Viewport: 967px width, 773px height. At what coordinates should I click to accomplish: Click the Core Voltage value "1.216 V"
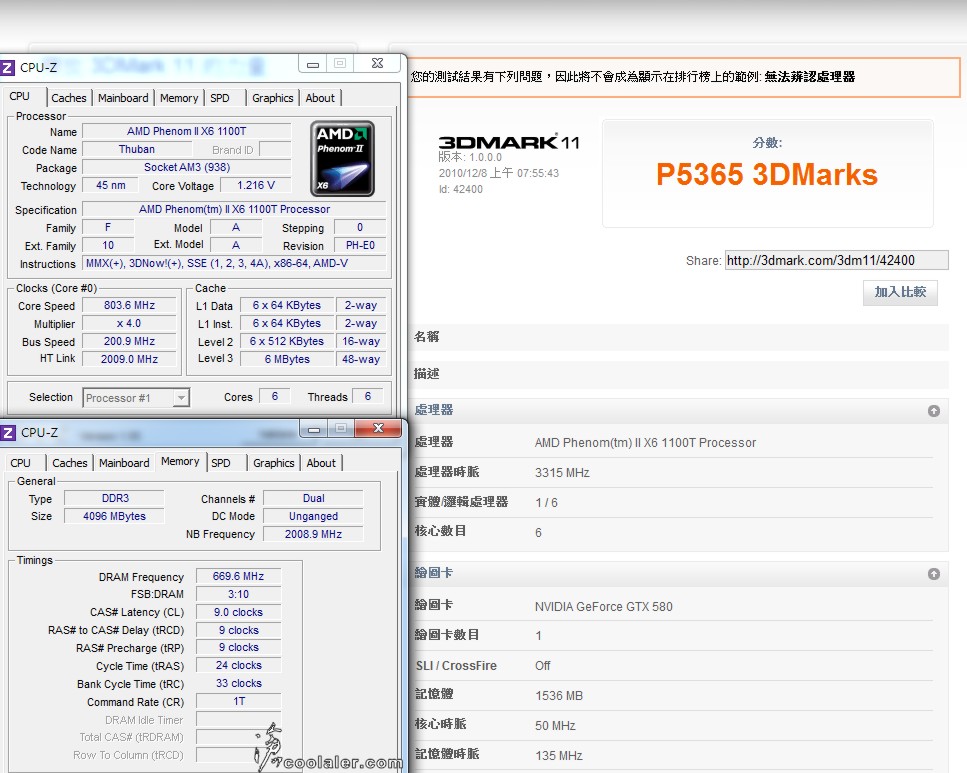[256, 185]
